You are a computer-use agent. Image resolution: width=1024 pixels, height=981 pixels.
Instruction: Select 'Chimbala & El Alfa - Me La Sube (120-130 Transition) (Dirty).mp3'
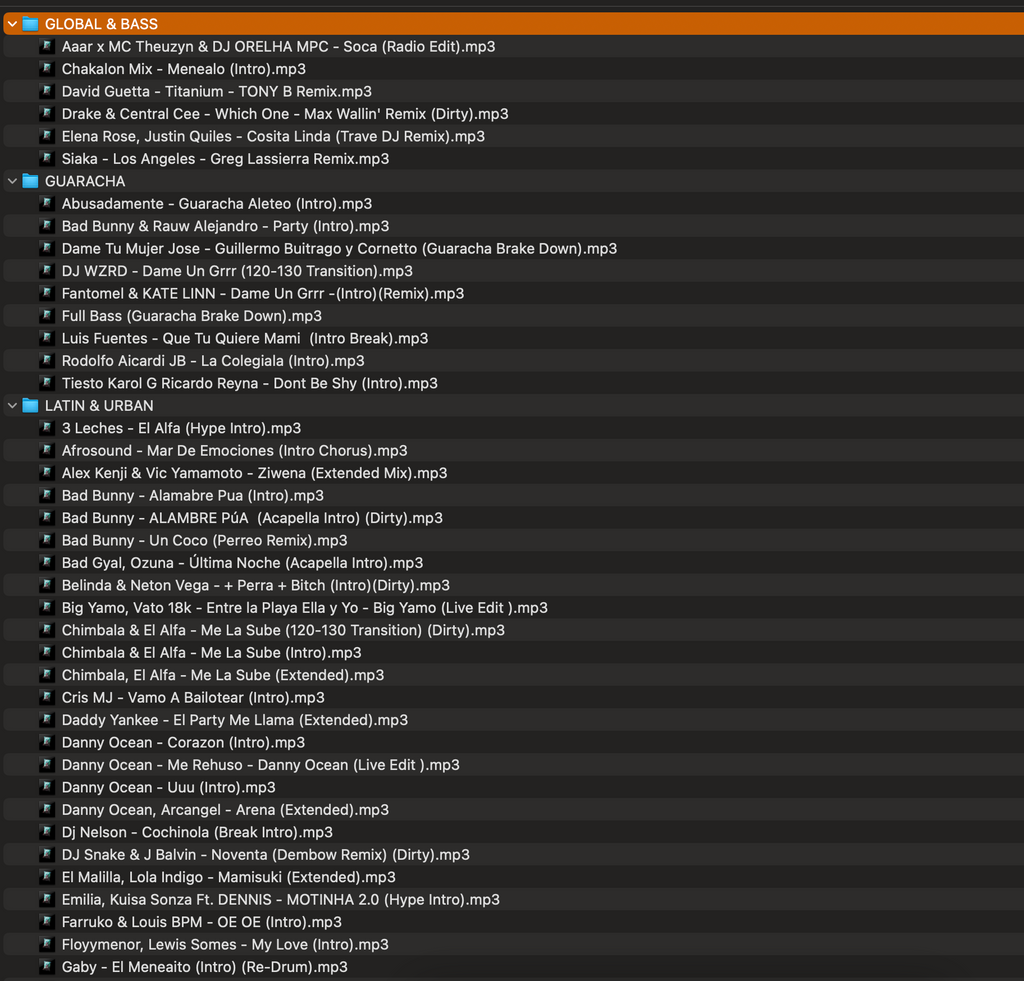coord(283,630)
